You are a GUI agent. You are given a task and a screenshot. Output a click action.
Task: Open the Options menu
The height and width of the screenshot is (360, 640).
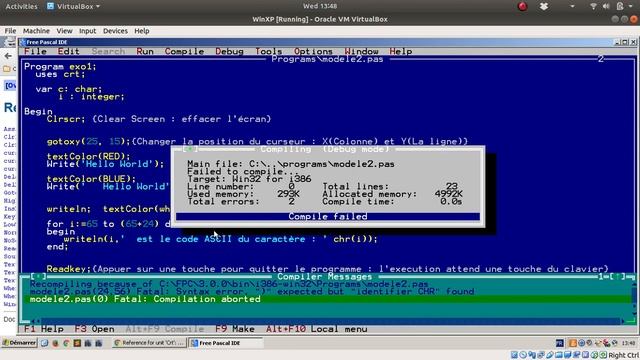(x=313, y=51)
